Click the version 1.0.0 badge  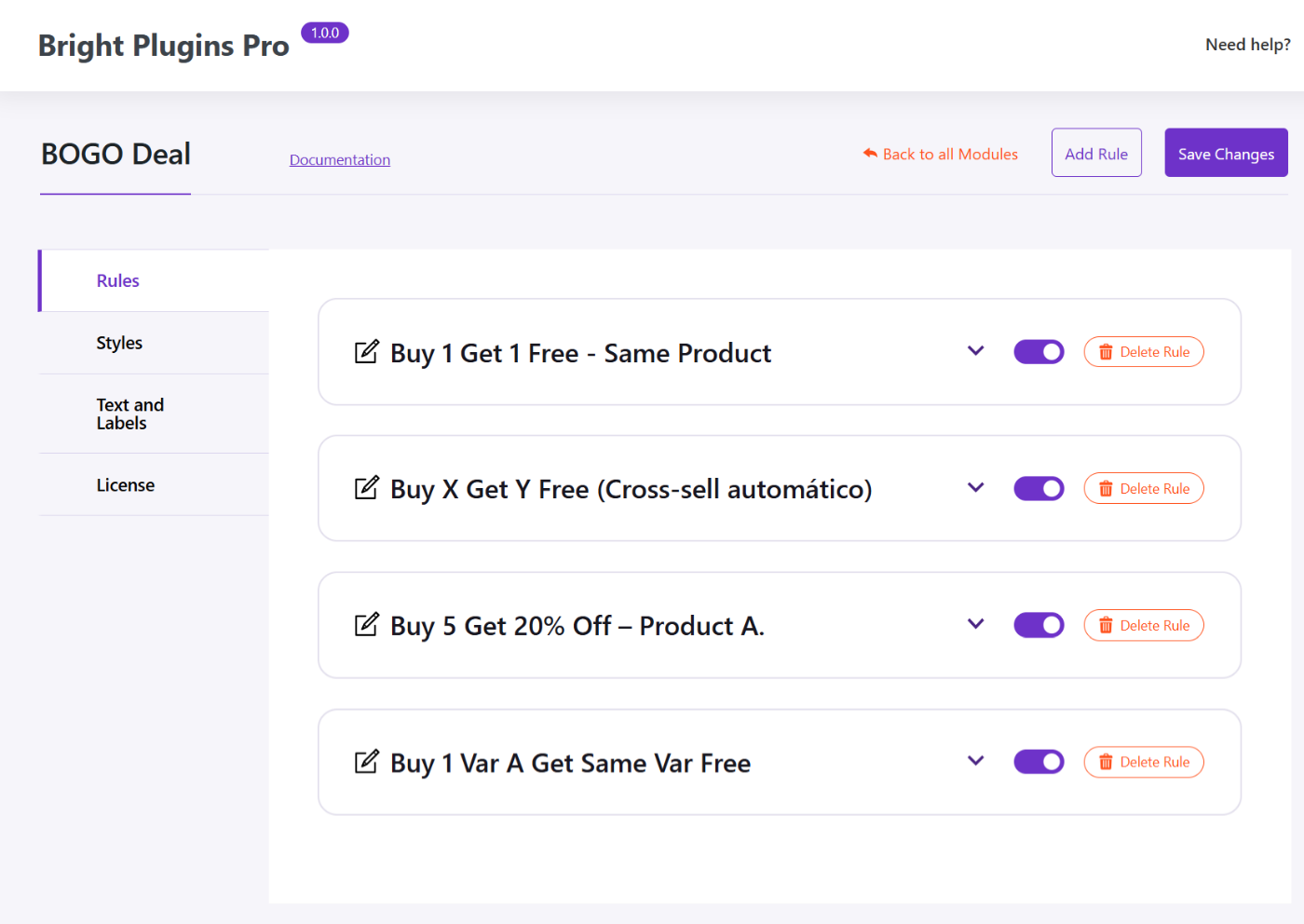pos(324,33)
